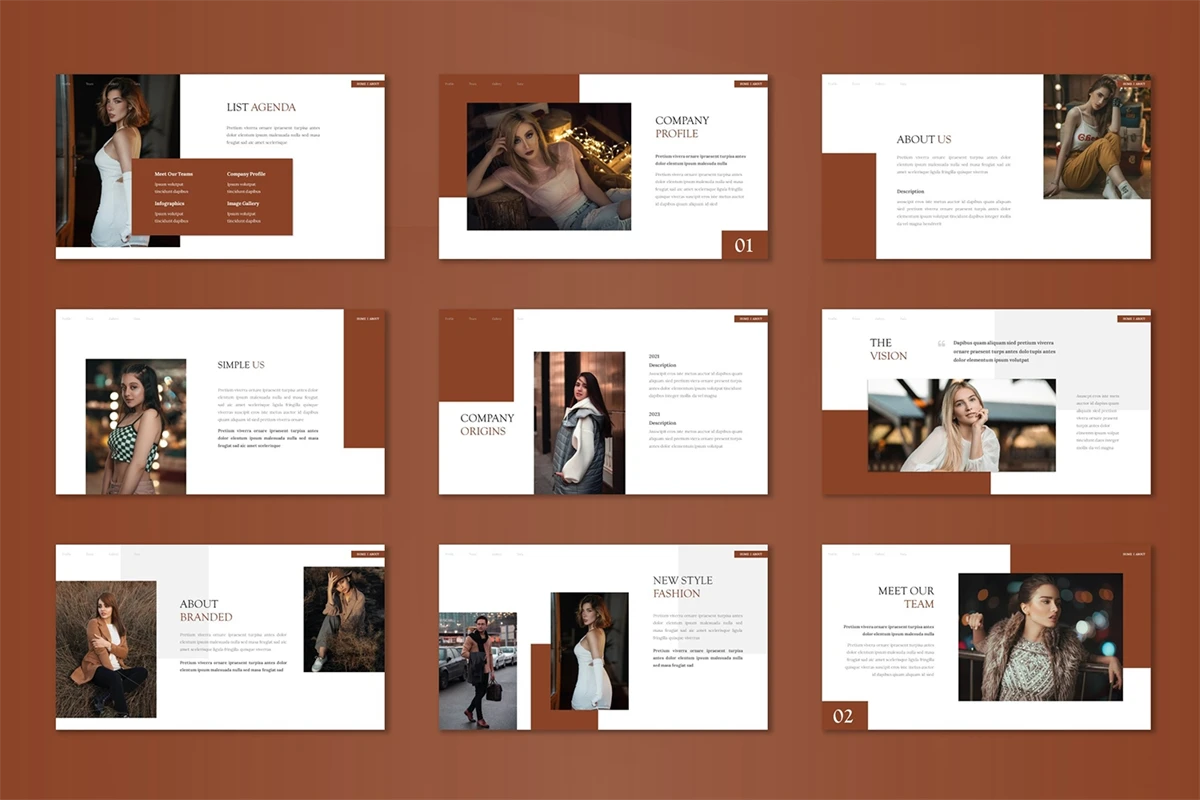The image size is (1200, 800).
Task: Select the List Agenda heading
Action: (x=261, y=107)
